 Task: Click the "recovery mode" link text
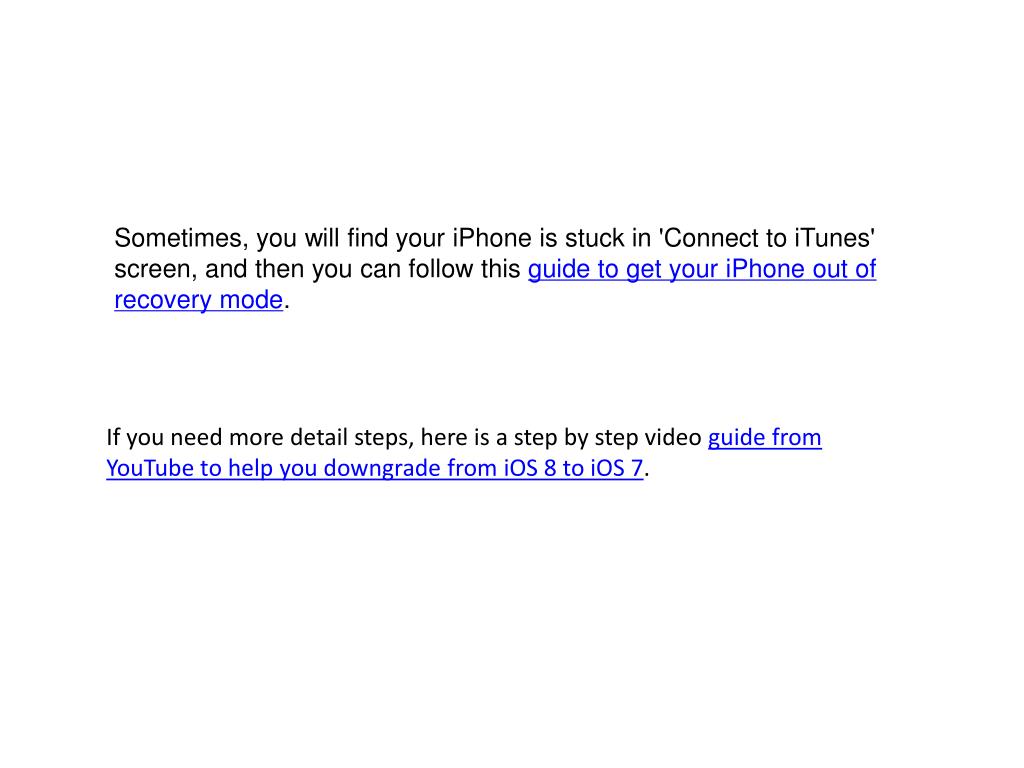[199, 300]
